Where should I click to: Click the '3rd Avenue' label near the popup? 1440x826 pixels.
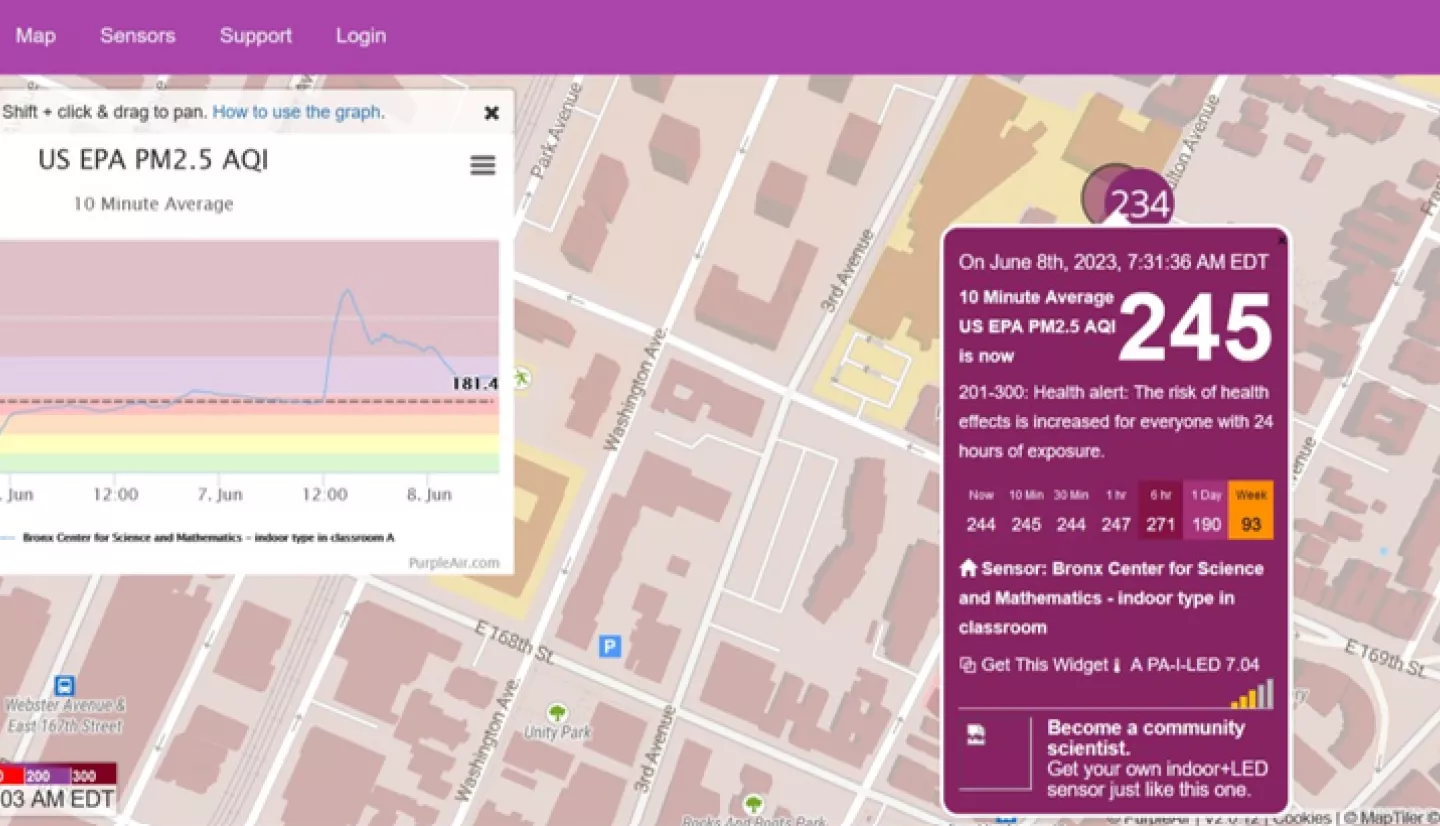pyautogui.click(x=847, y=270)
